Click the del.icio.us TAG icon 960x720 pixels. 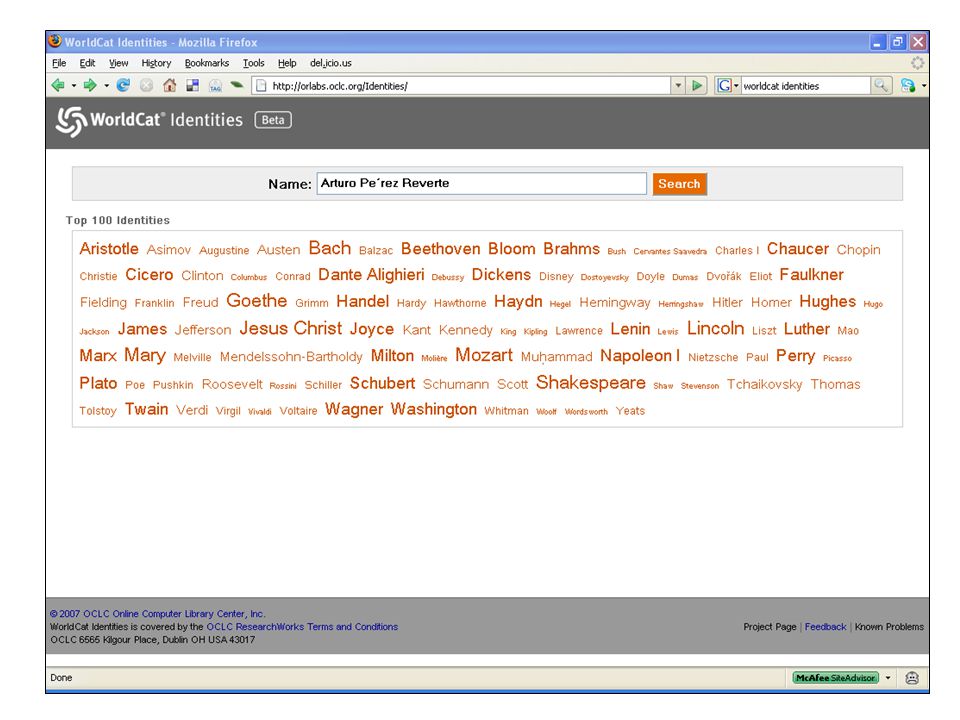click(216, 86)
